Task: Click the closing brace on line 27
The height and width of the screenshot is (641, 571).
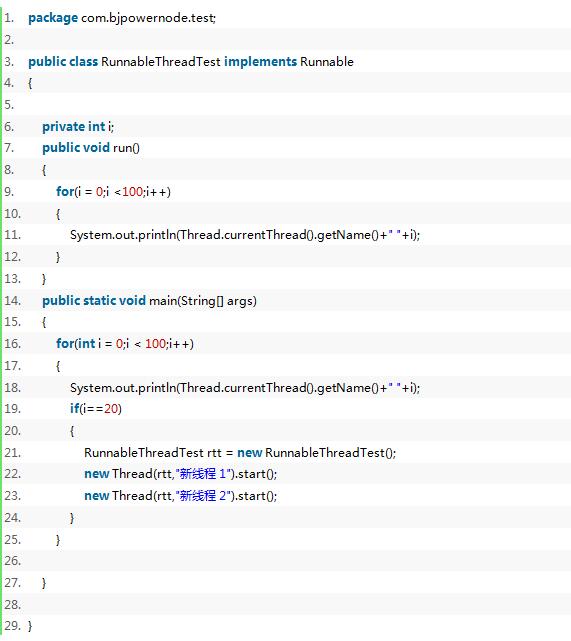Action: tap(44, 583)
